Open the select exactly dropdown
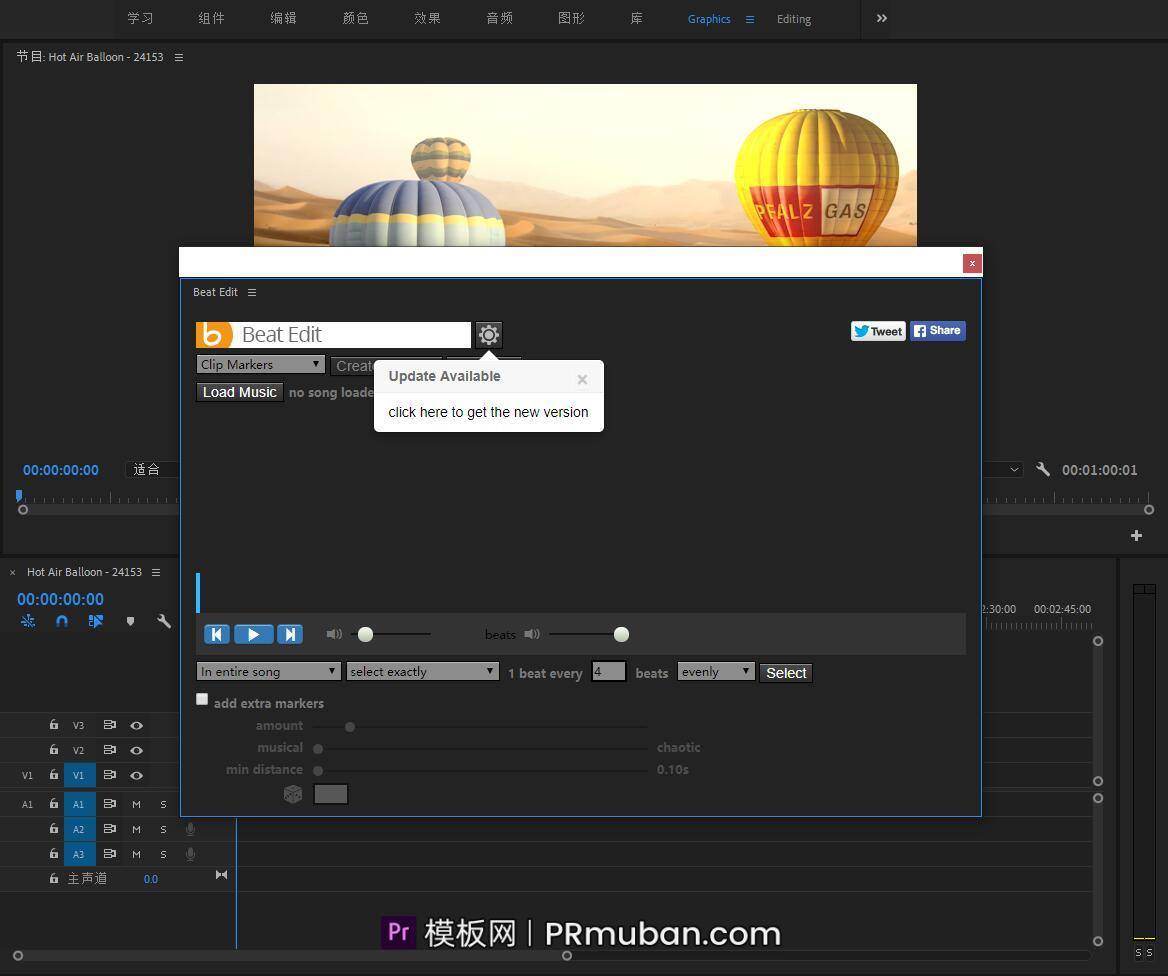1168x976 pixels. [x=422, y=672]
